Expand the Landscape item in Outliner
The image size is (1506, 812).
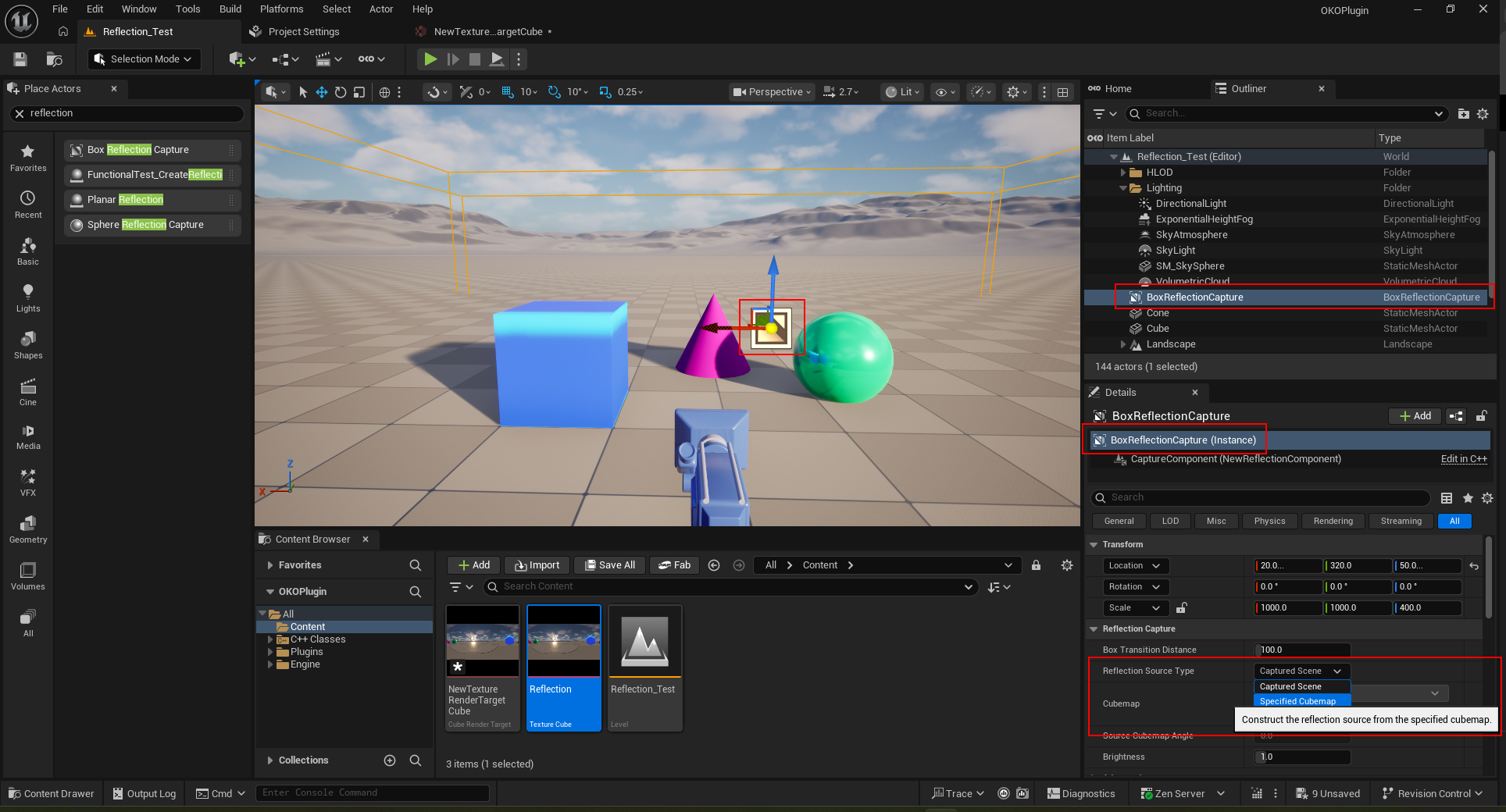[1123, 344]
